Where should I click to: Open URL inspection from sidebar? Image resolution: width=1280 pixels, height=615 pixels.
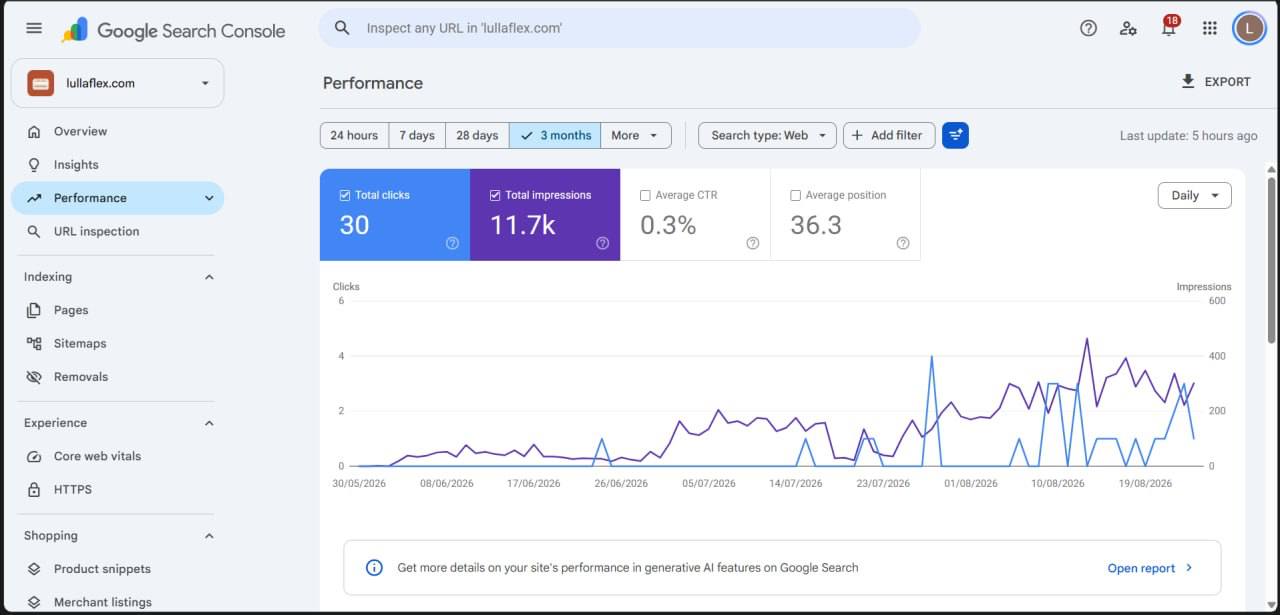click(x=118, y=231)
